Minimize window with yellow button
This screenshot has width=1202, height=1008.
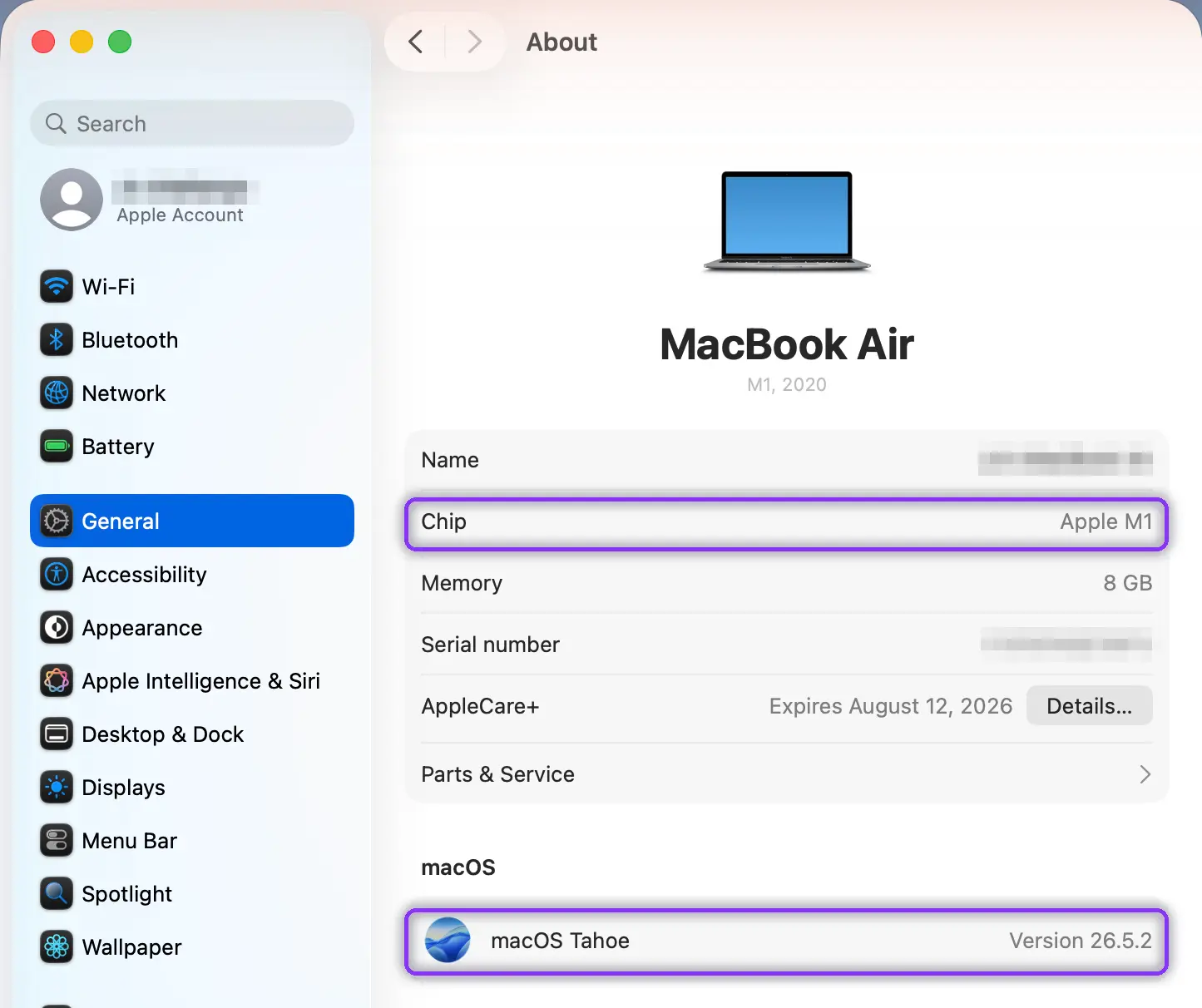82,42
